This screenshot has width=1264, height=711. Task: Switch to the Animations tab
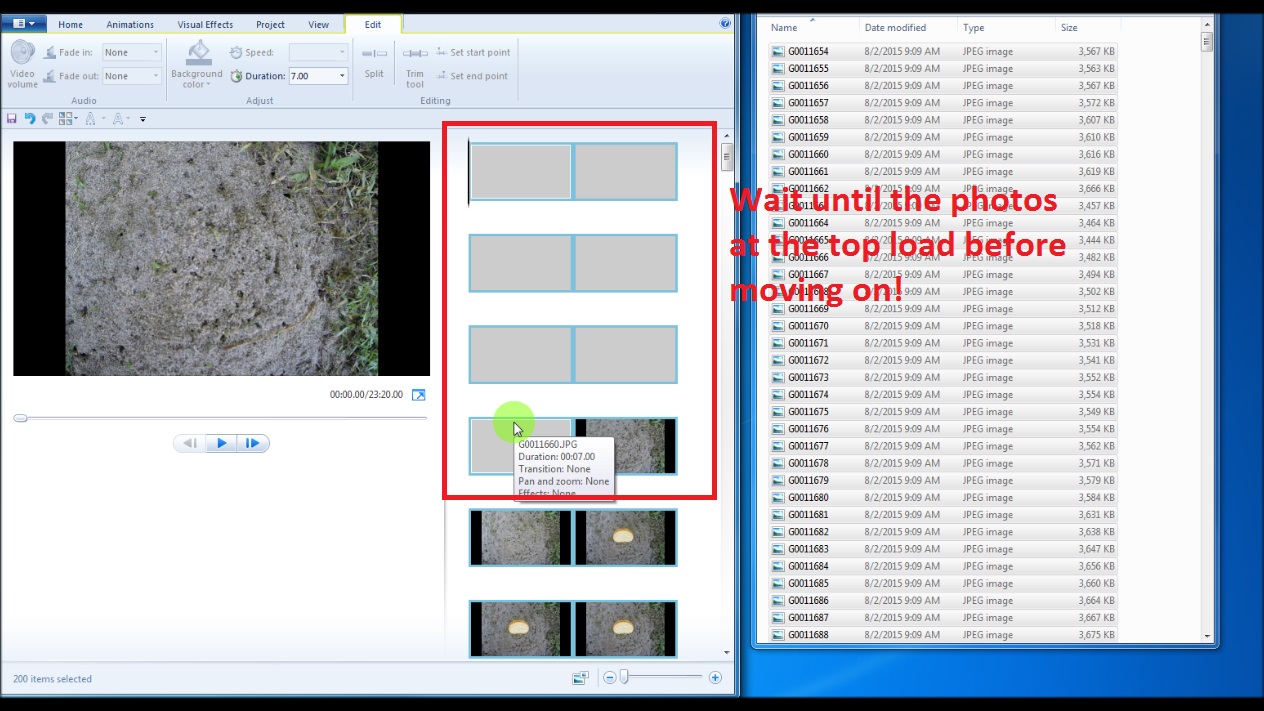(130, 24)
